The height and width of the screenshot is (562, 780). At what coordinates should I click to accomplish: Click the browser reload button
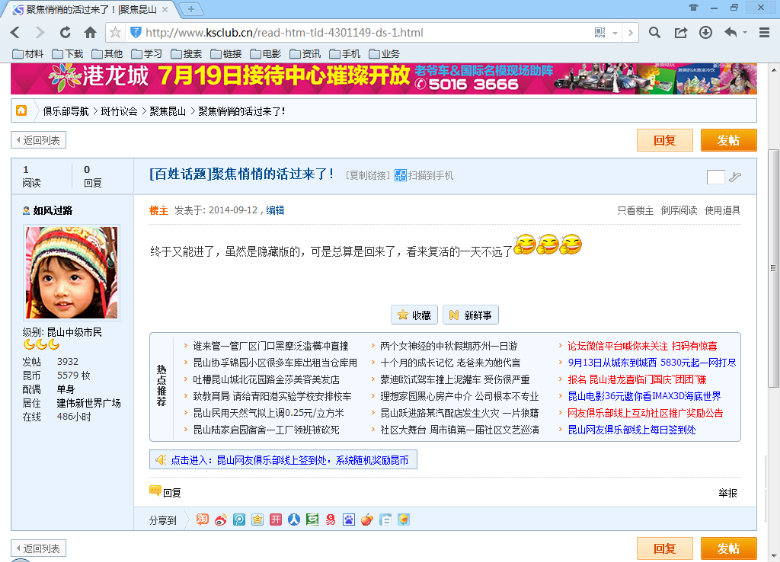pyautogui.click(x=65, y=32)
